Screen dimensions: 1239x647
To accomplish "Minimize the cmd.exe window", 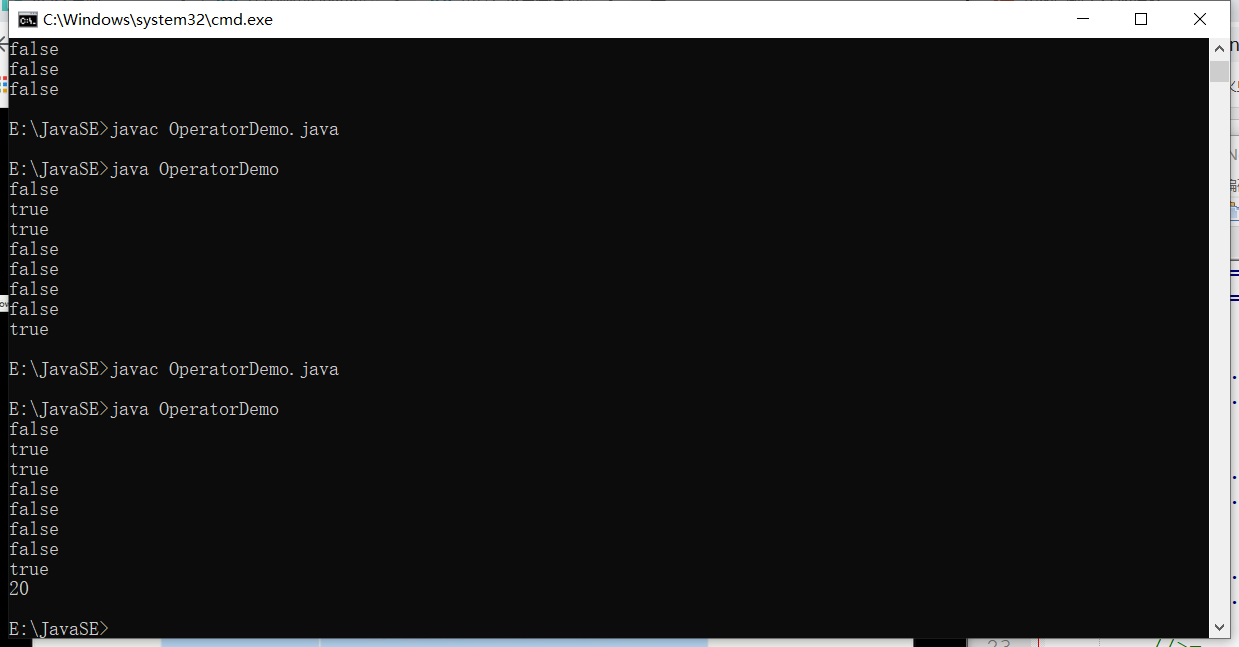I will coord(1082,19).
